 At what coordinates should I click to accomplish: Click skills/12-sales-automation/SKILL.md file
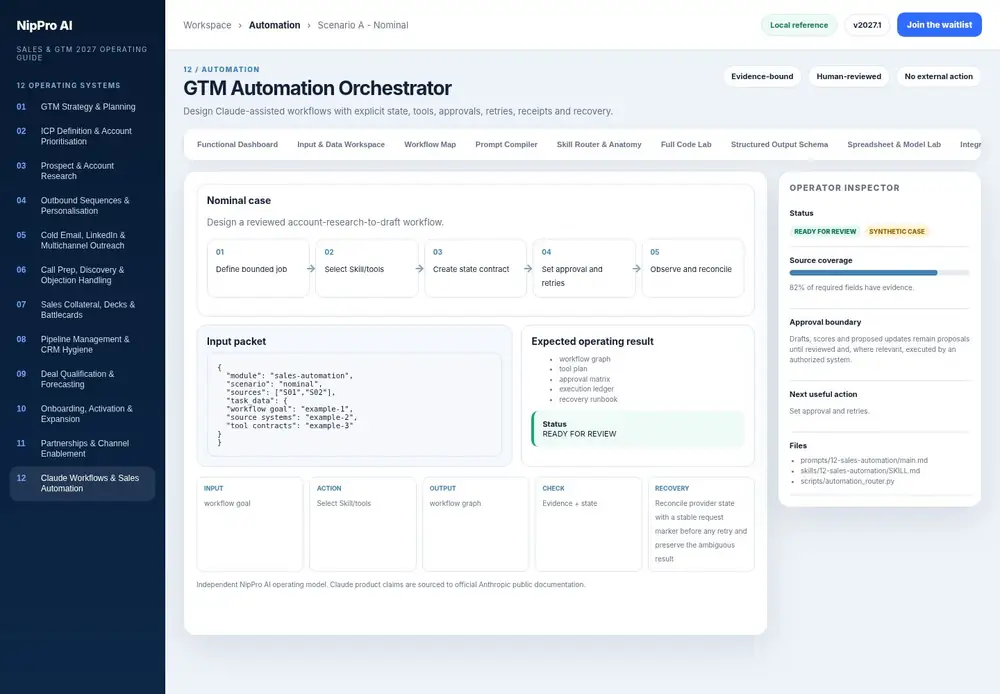pos(860,471)
